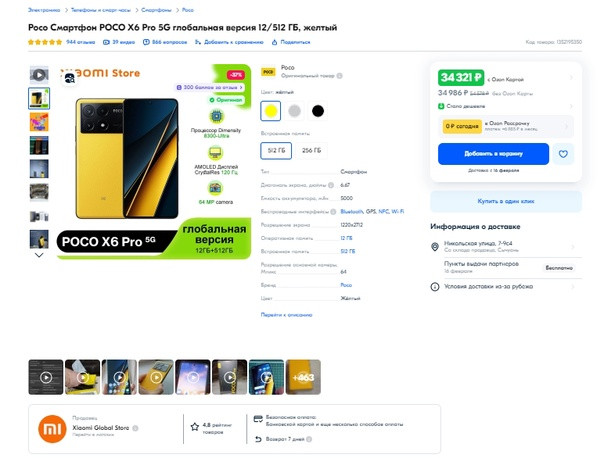Expand more thumbnails with down chevron
This screenshot has width=604, height=458.
tap(39, 255)
